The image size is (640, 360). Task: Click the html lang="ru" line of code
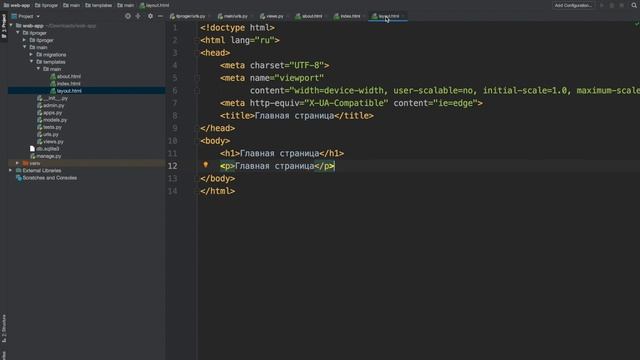click(240, 40)
